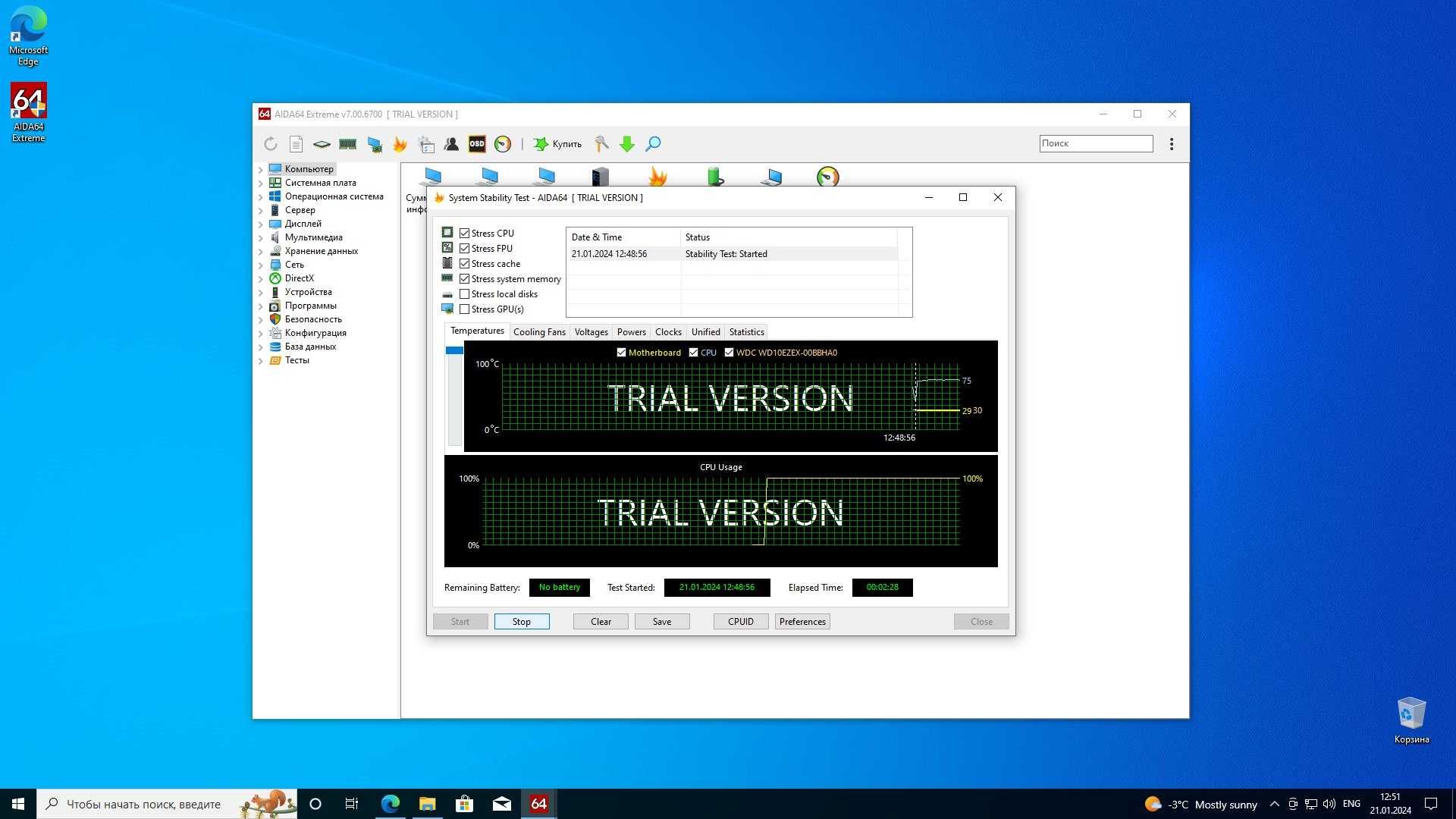
Task: Select the База данных tree item
Action: [x=310, y=347]
